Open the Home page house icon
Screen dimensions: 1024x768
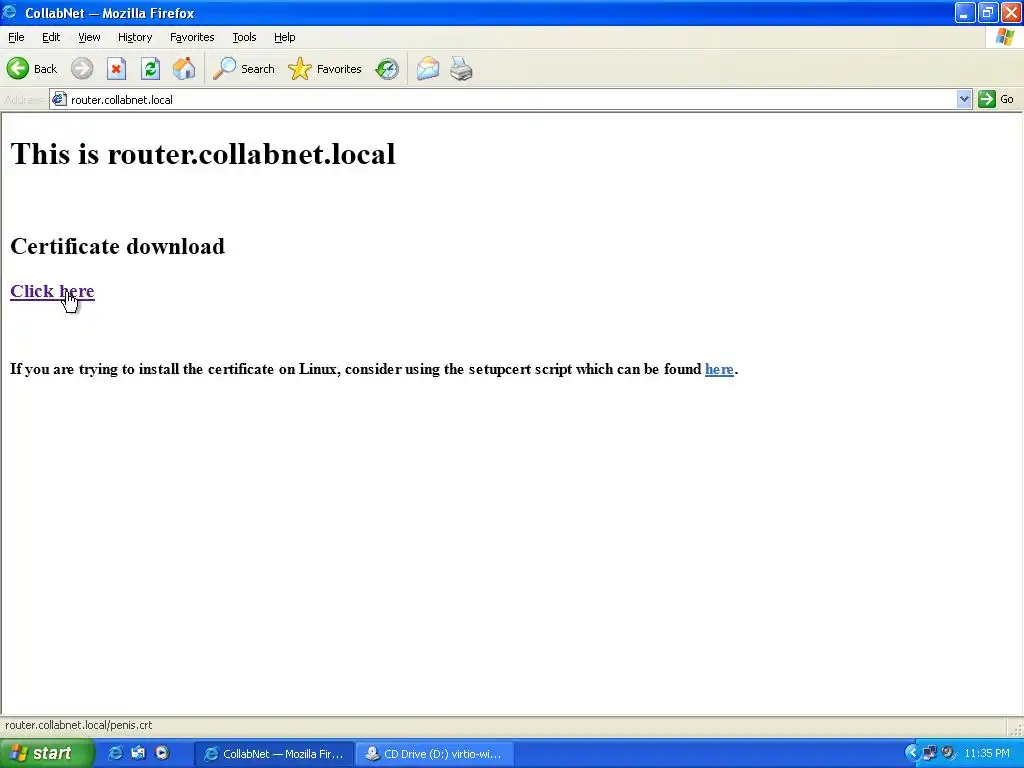[184, 69]
